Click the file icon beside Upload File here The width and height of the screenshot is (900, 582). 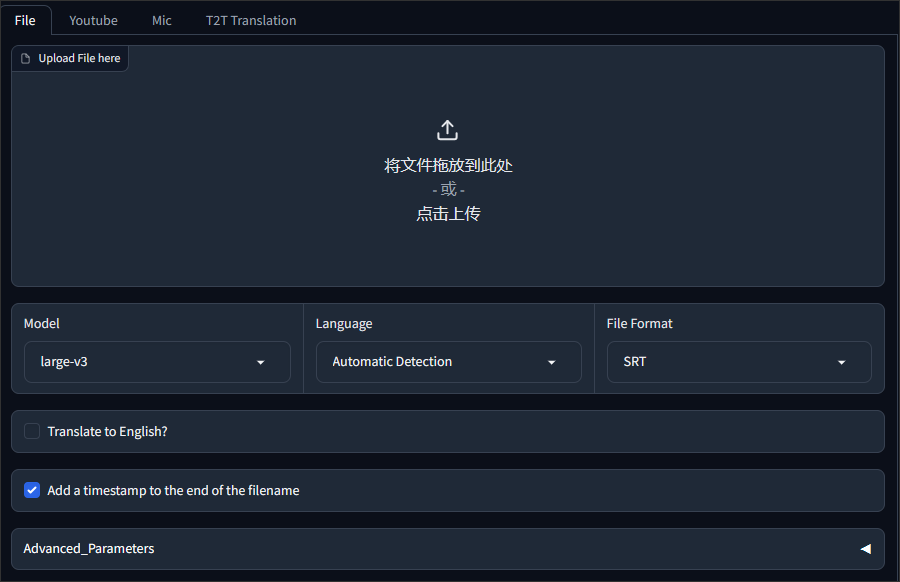(25, 59)
